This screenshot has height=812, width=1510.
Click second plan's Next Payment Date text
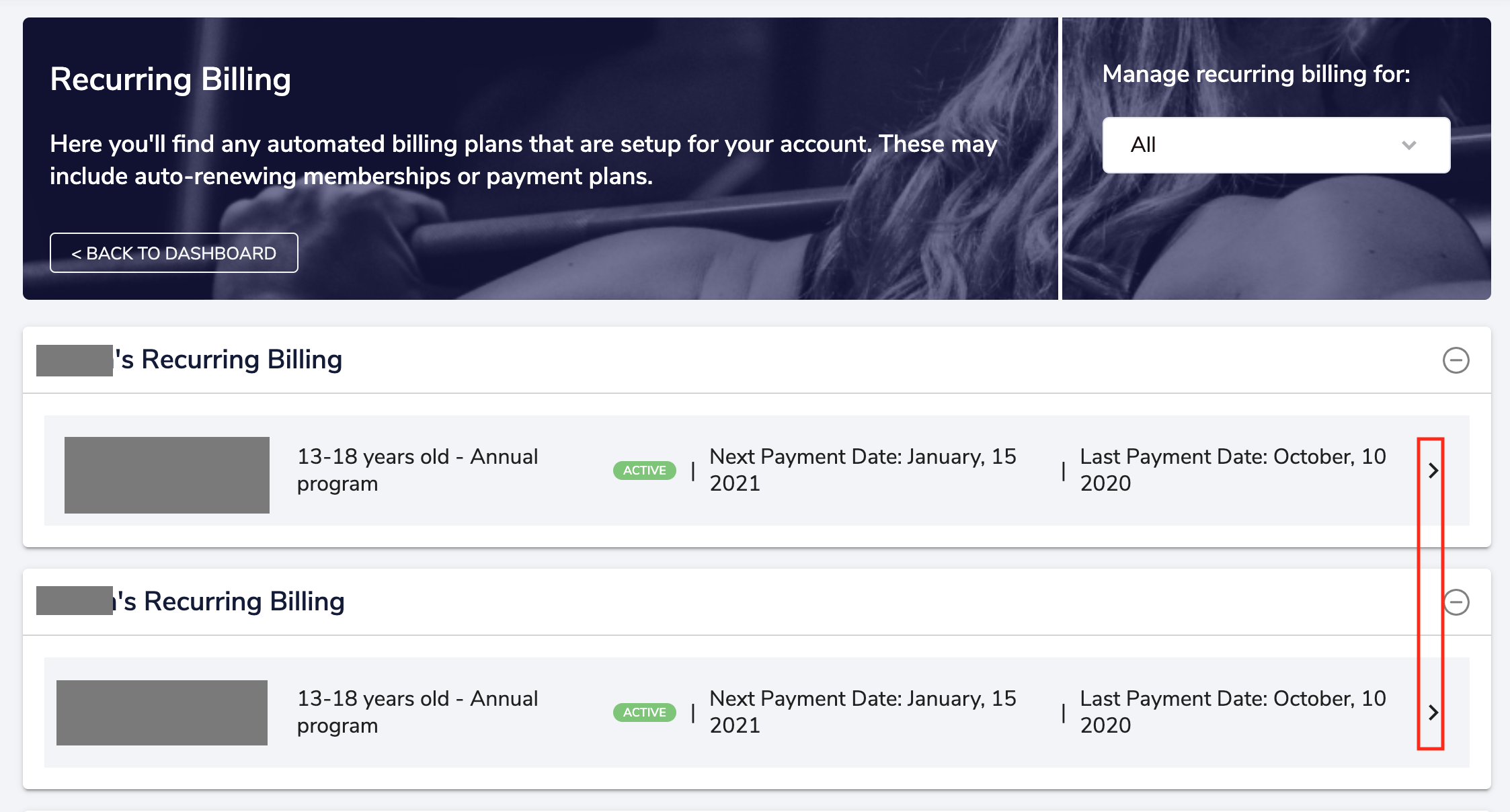[863, 712]
